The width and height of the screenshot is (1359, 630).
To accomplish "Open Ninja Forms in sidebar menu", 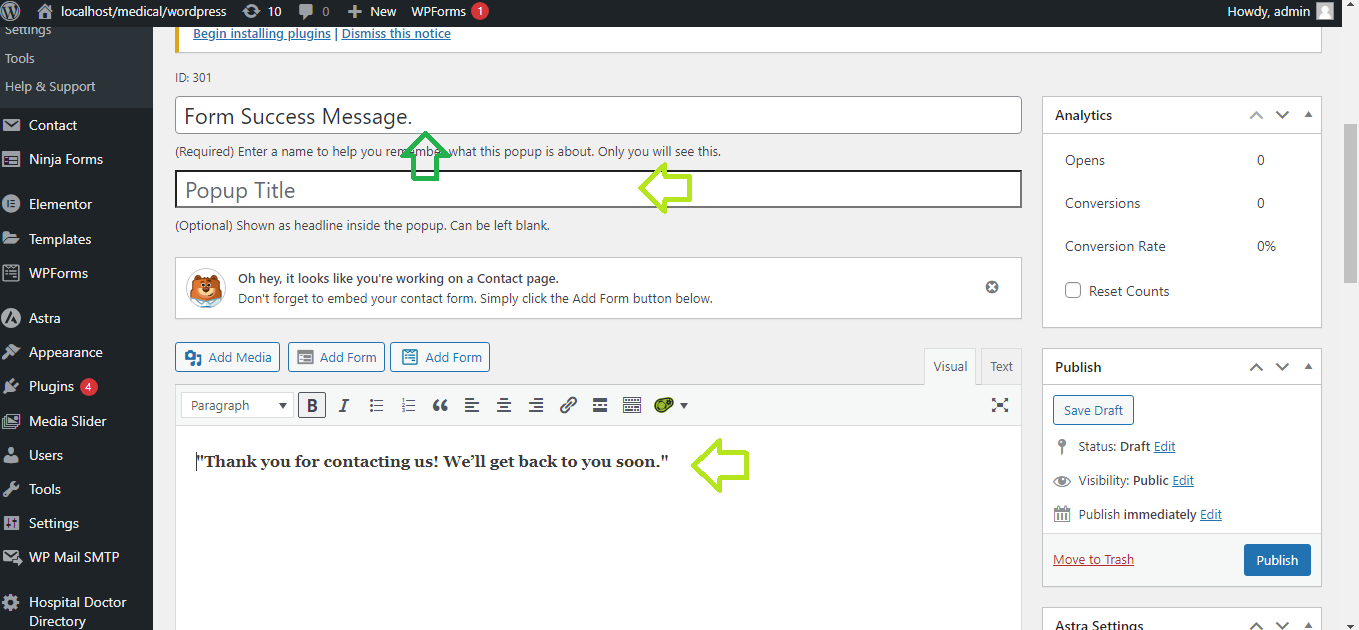I will (x=66, y=159).
